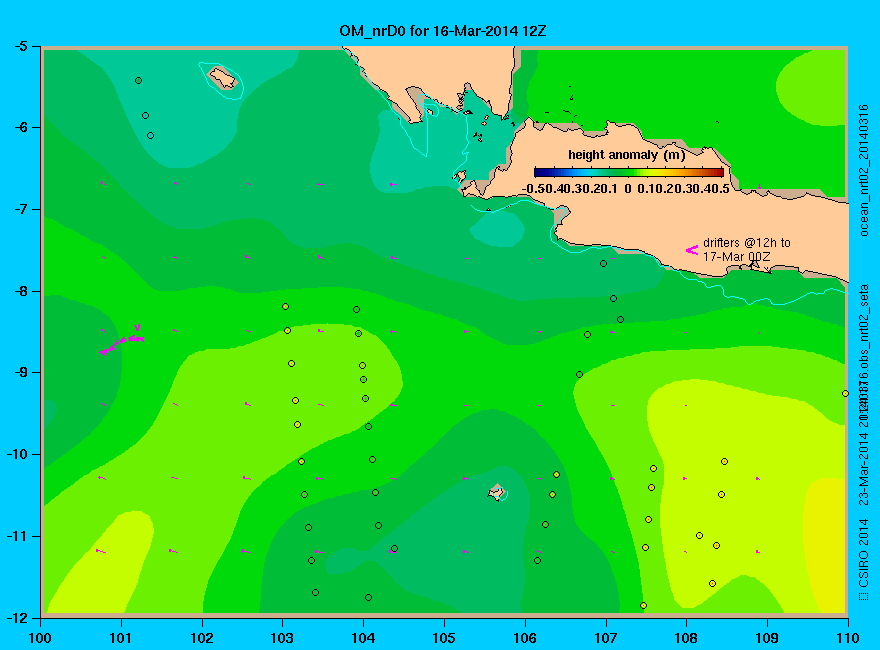Click the x-axis tick label "104"
Viewport: 880px width, 650px height.
click(x=363, y=638)
